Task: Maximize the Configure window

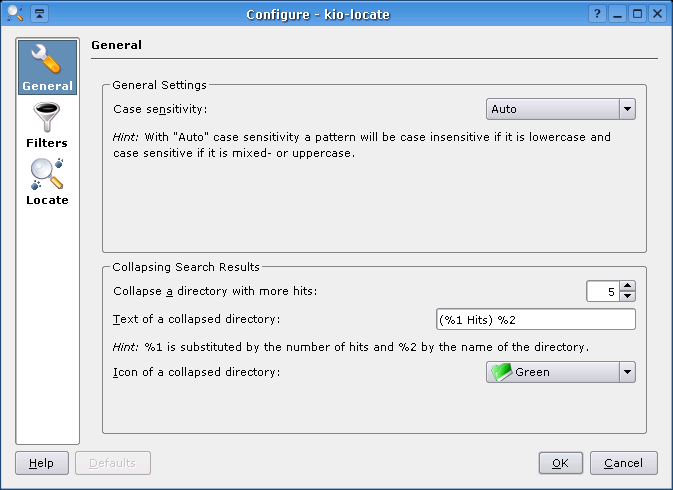Action: (637, 14)
